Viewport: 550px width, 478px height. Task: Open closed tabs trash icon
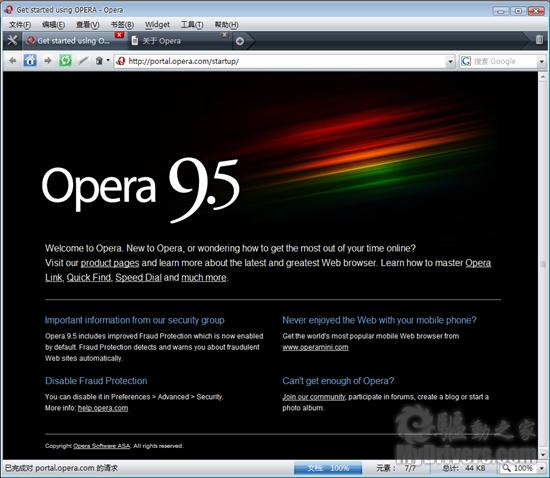(x=539, y=39)
